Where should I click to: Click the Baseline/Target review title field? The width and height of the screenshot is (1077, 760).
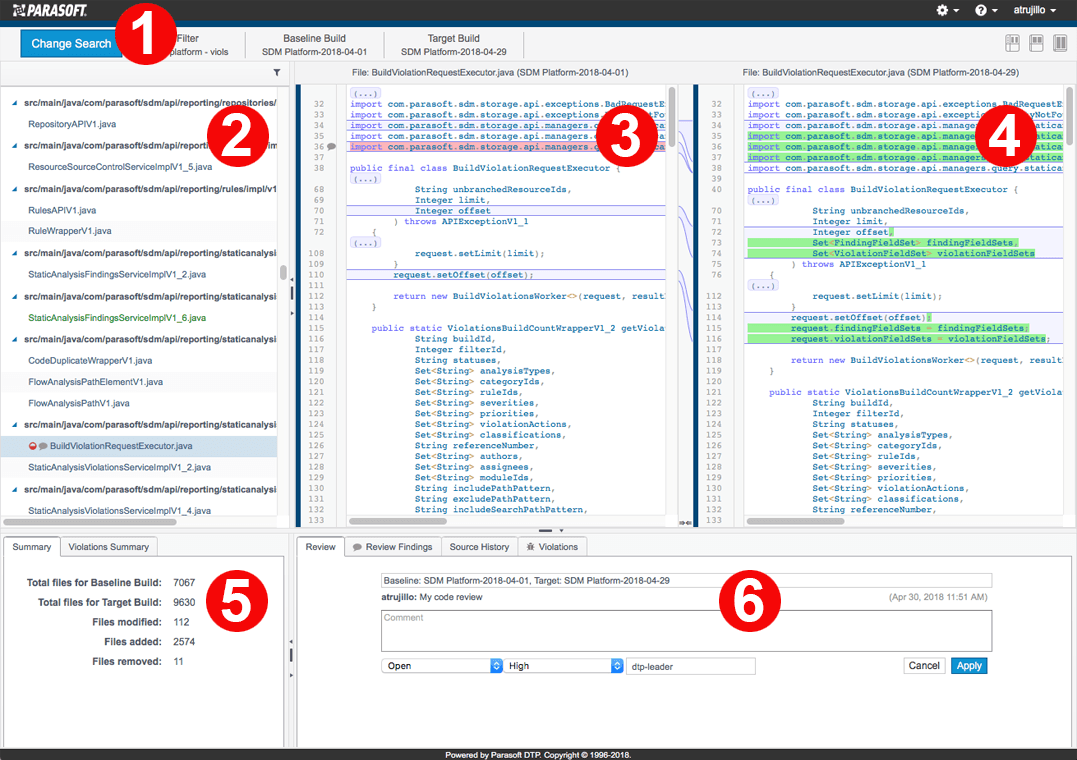click(x=687, y=581)
